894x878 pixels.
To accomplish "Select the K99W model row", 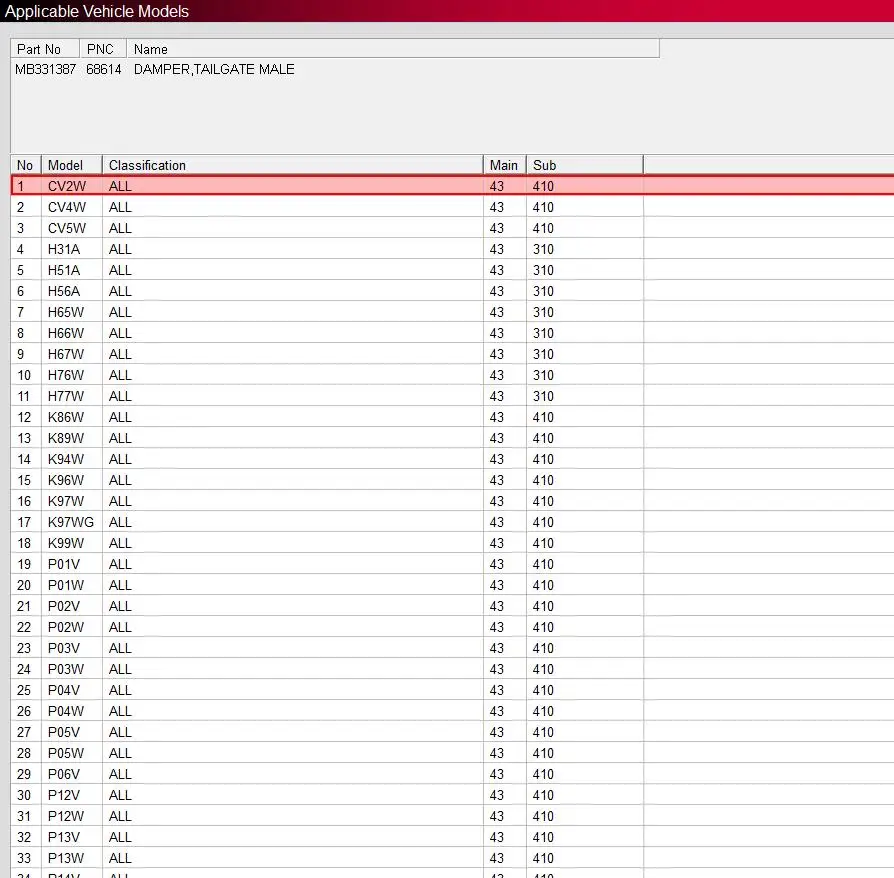I will [x=453, y=543].
